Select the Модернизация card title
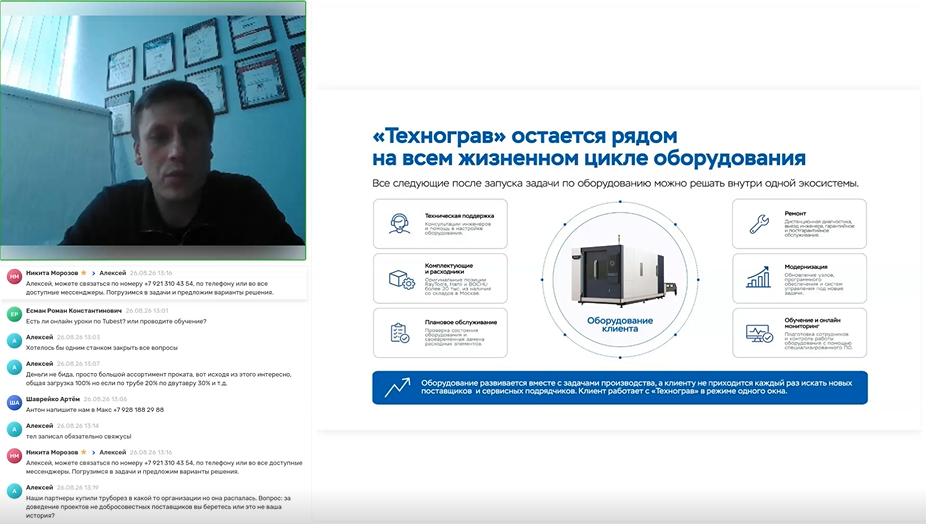 coord(806,266)
